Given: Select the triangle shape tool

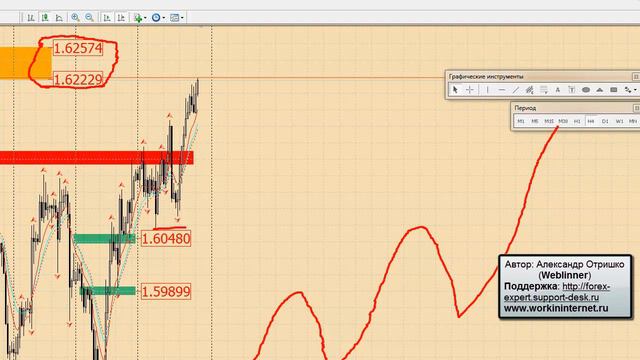Looking at the screenshot, I should 600,90.
